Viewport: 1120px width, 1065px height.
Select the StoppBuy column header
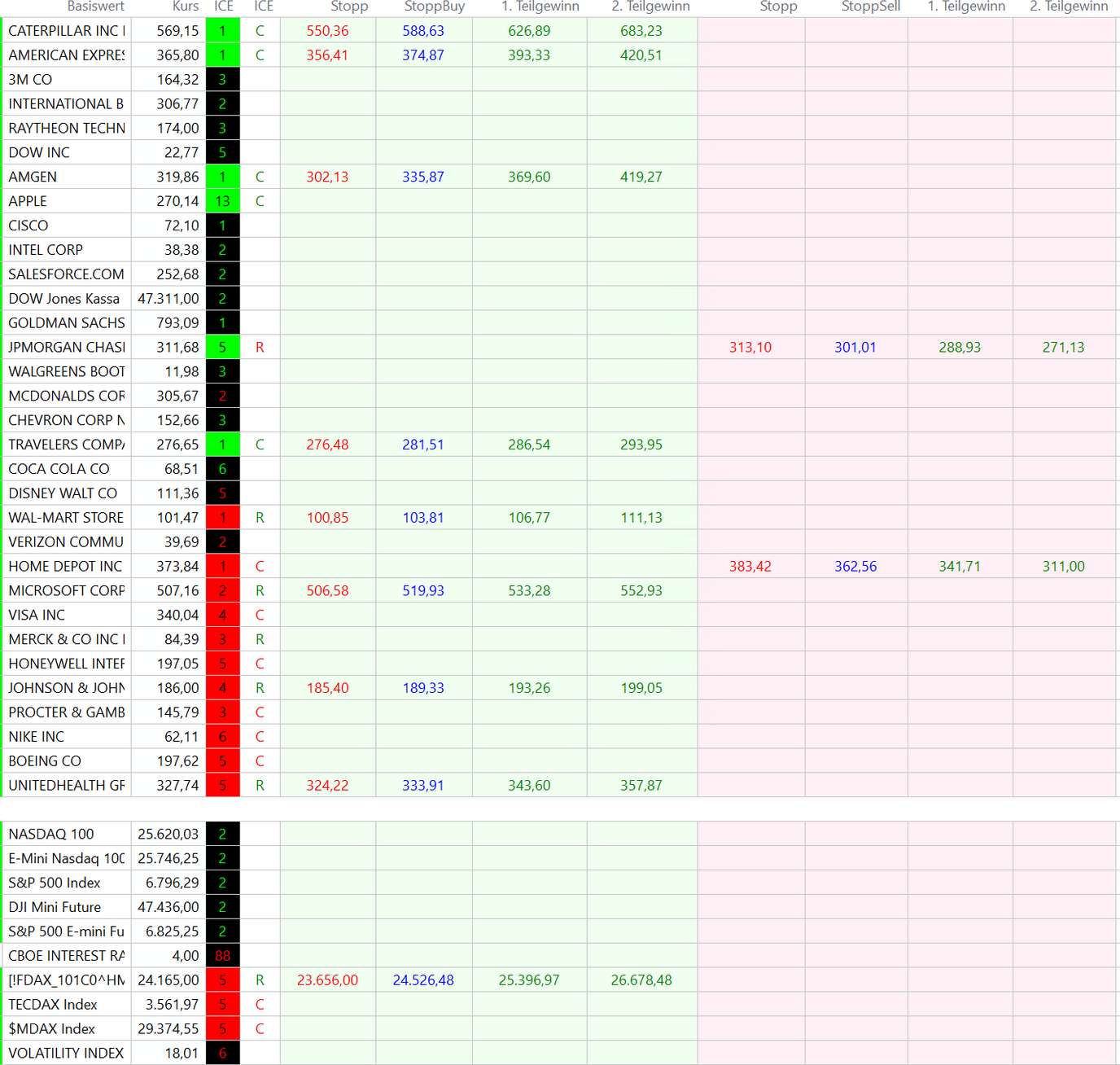click(435, 7)
